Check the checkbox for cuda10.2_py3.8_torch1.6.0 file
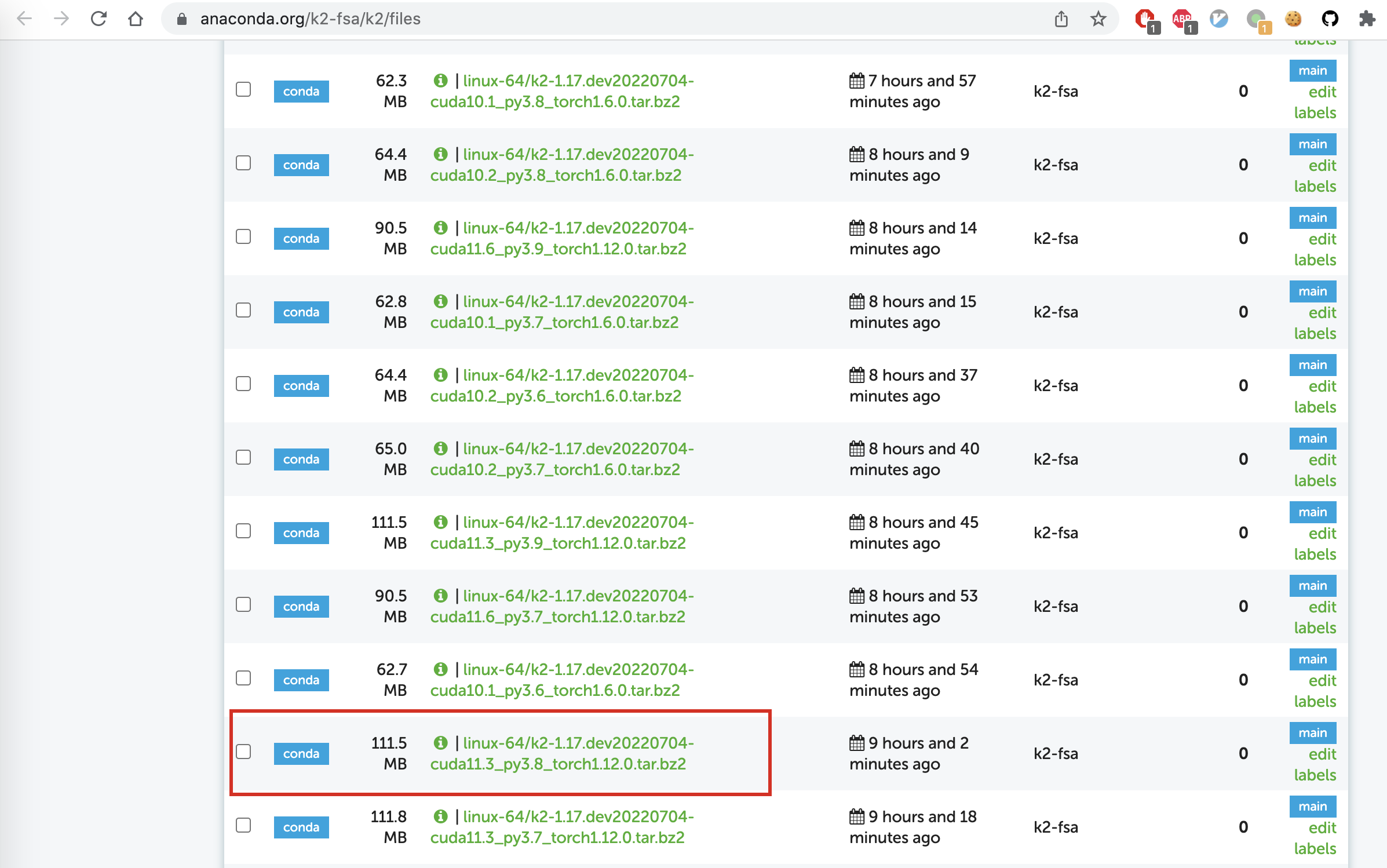This screenshot has width=1387, height=868. point(243,163)
